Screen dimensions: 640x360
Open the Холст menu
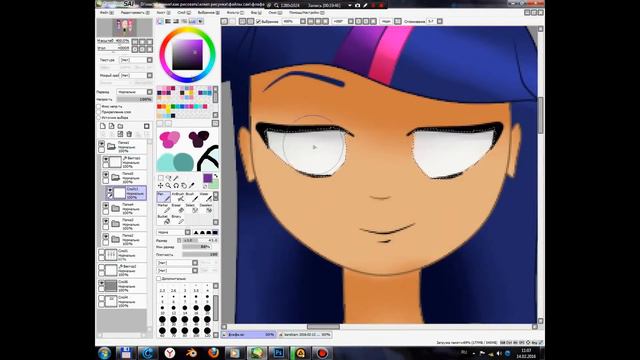click(x=163, y=13)
